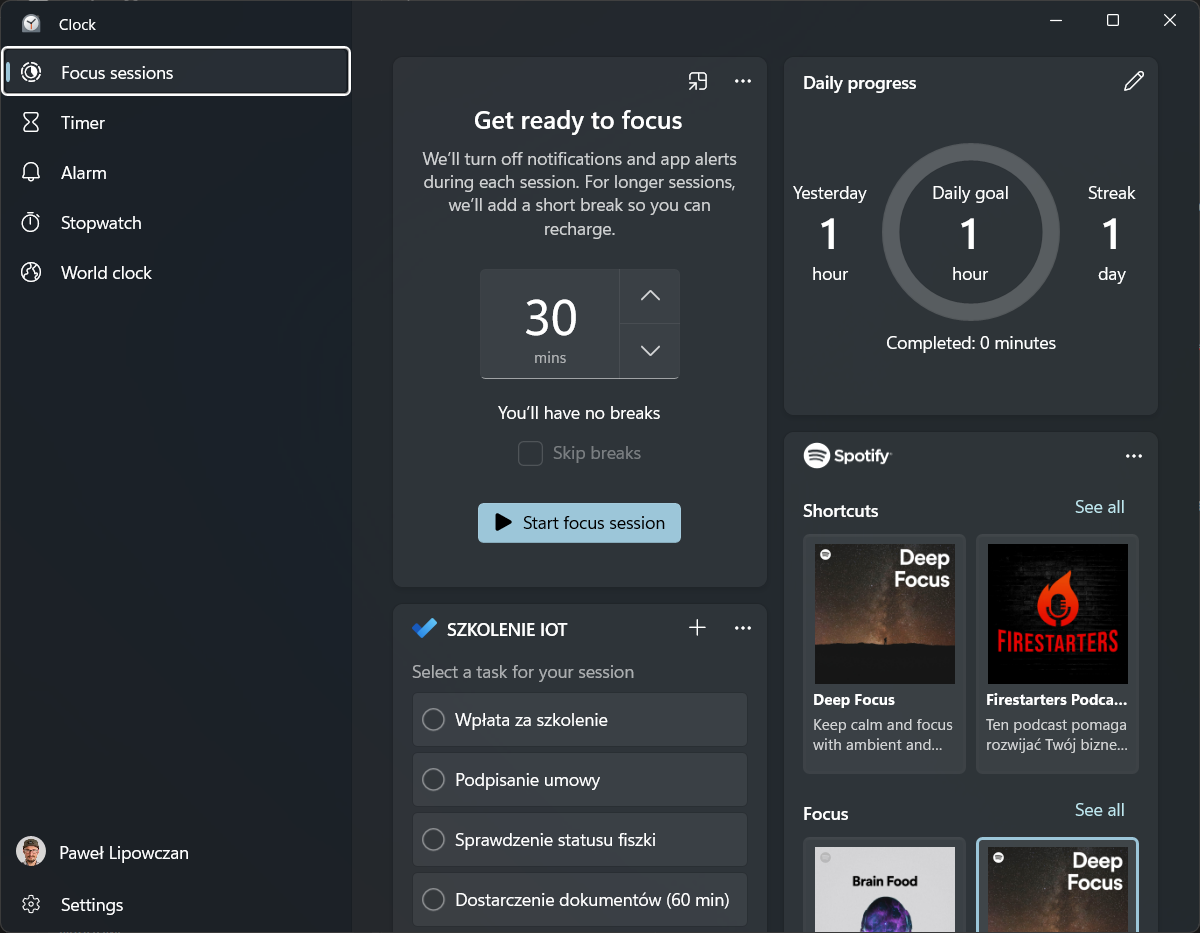This screenshot has height=933, width=1200.
Task: Toggle the Skip breaks checkbox
Action: pyautogui.click(x=530, y=454)
